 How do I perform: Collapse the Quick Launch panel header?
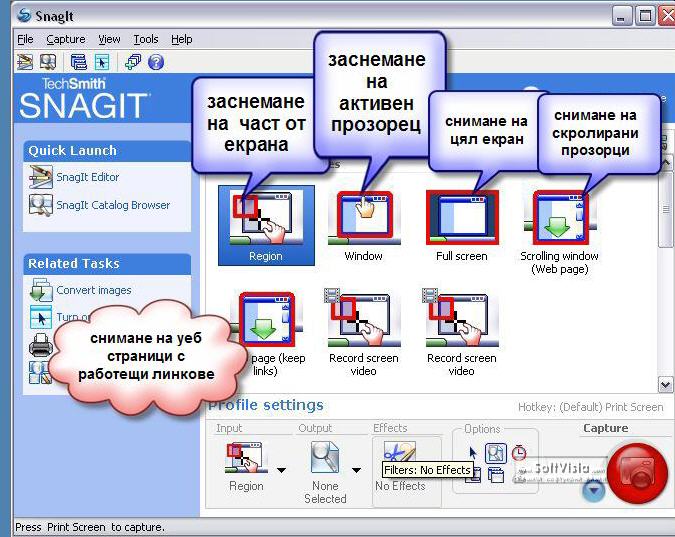coord(107,151)
